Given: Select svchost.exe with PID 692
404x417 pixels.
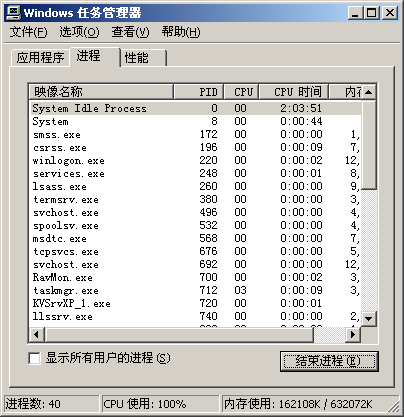Looking at the screenshot, I should pyautogui.click(x=195, y=264).
